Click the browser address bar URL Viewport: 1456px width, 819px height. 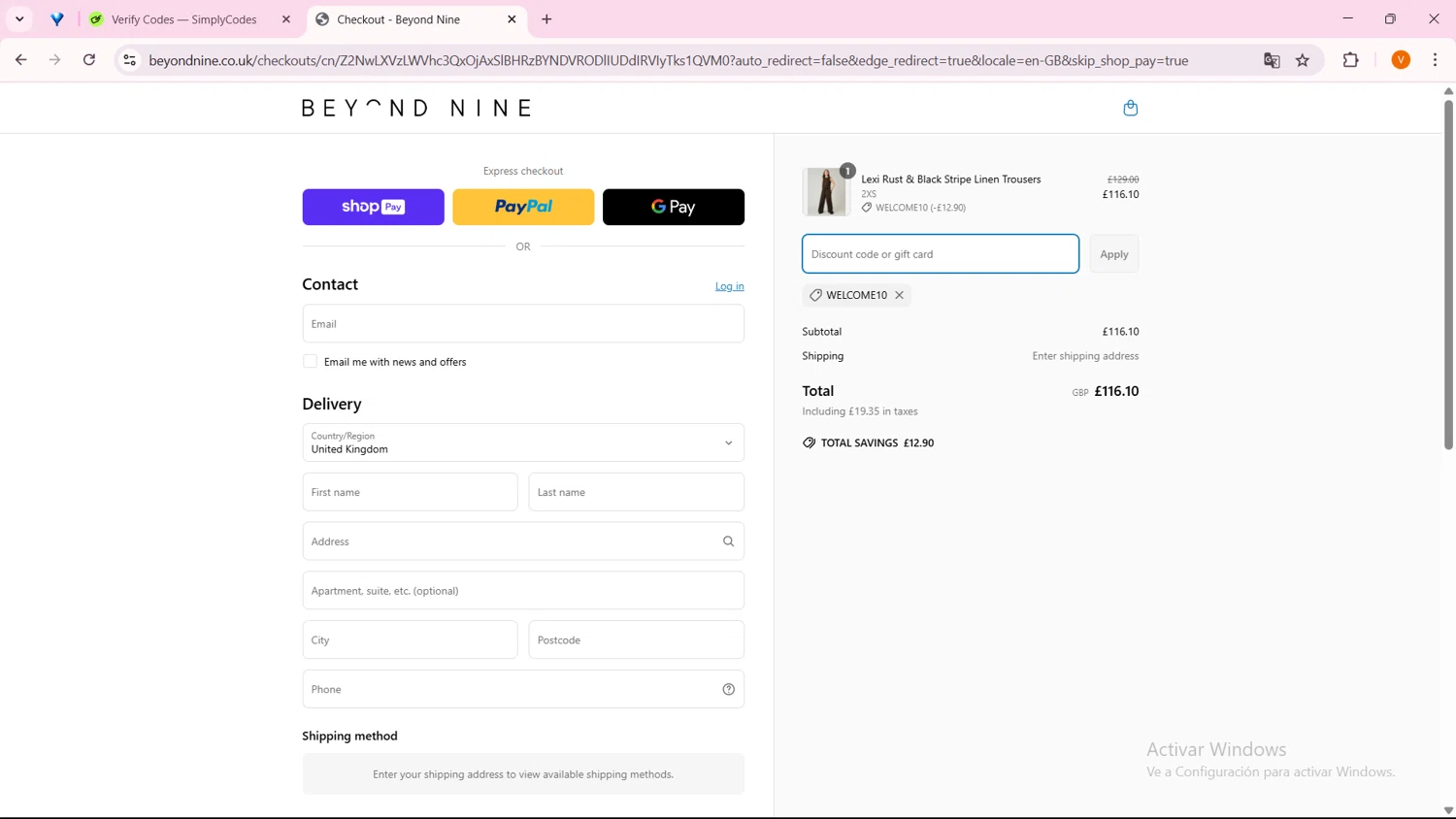(x=669, y=60)
